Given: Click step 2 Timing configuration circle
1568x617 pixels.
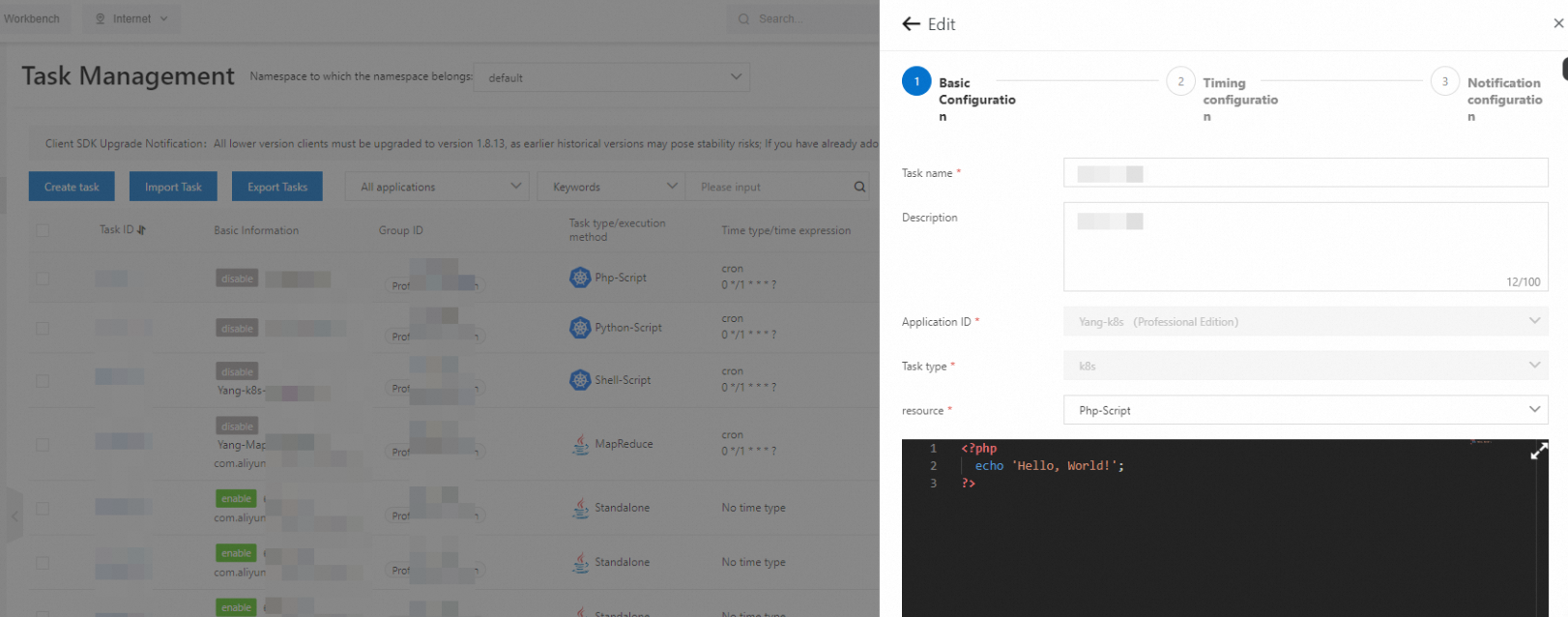Looking at the screenshot, I should 1180,81.
